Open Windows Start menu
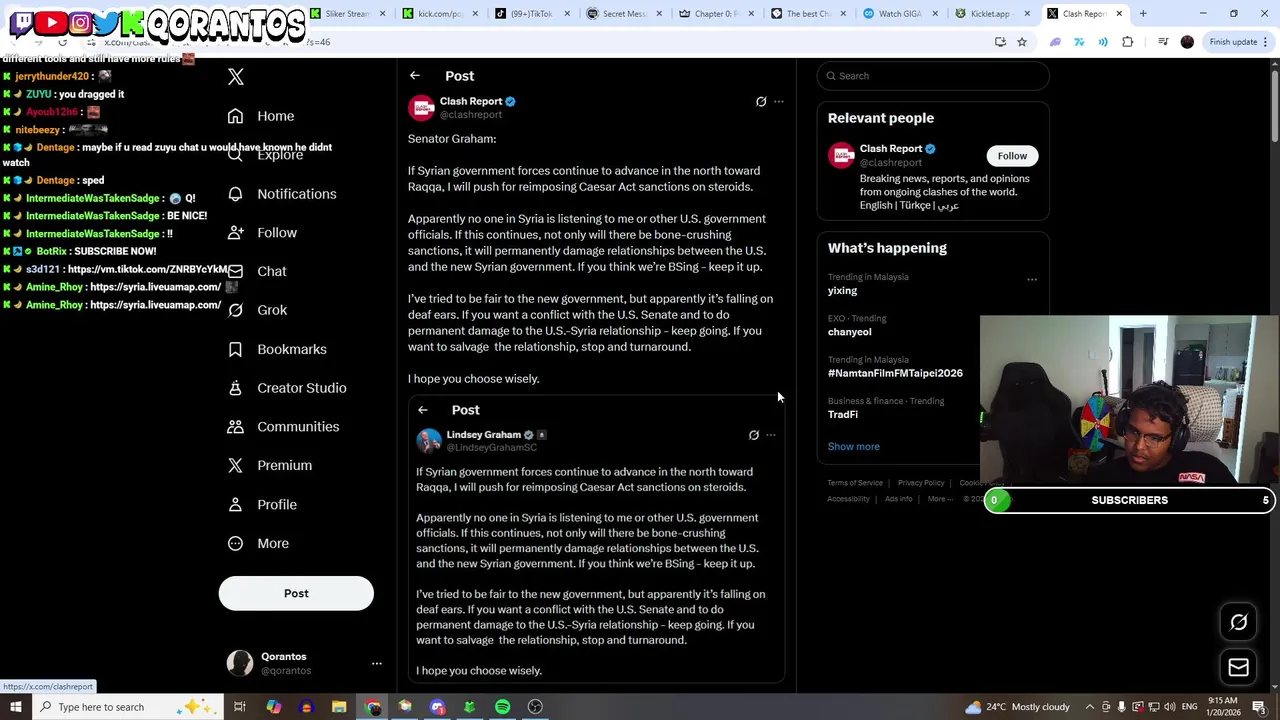The width and height of the screenshot is (1280, 720). (16, 707)
